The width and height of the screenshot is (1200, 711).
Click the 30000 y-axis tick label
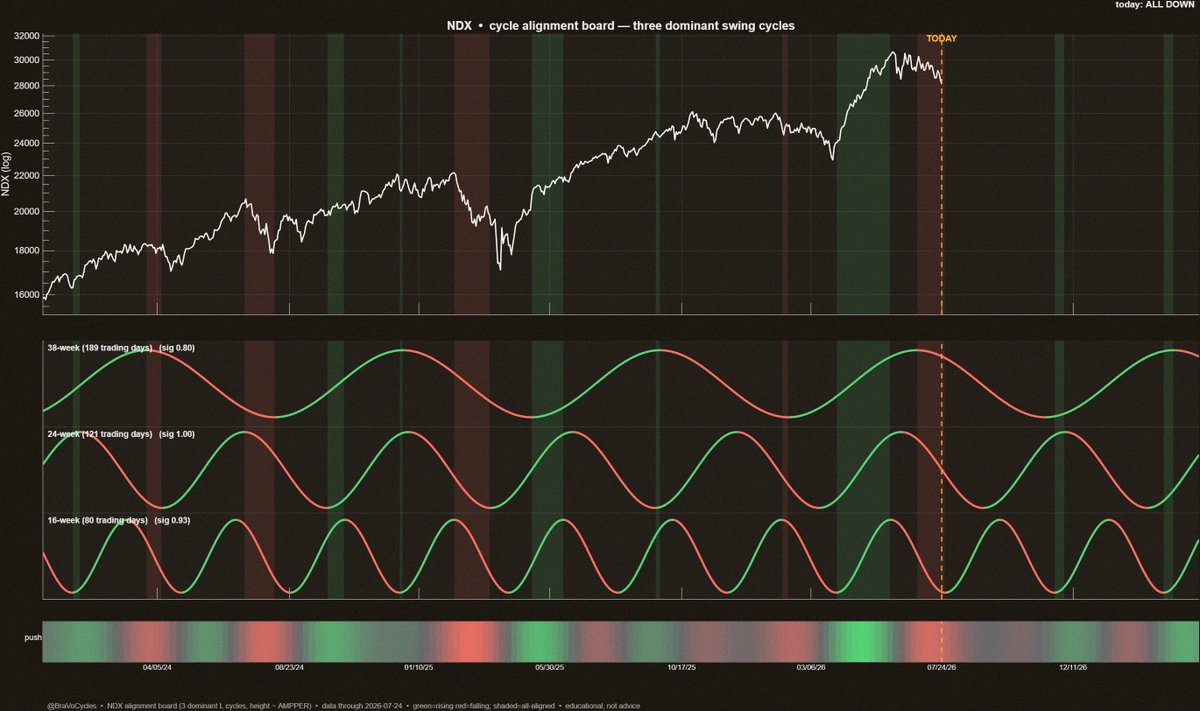pyautogui.click(x=26, y=60)
